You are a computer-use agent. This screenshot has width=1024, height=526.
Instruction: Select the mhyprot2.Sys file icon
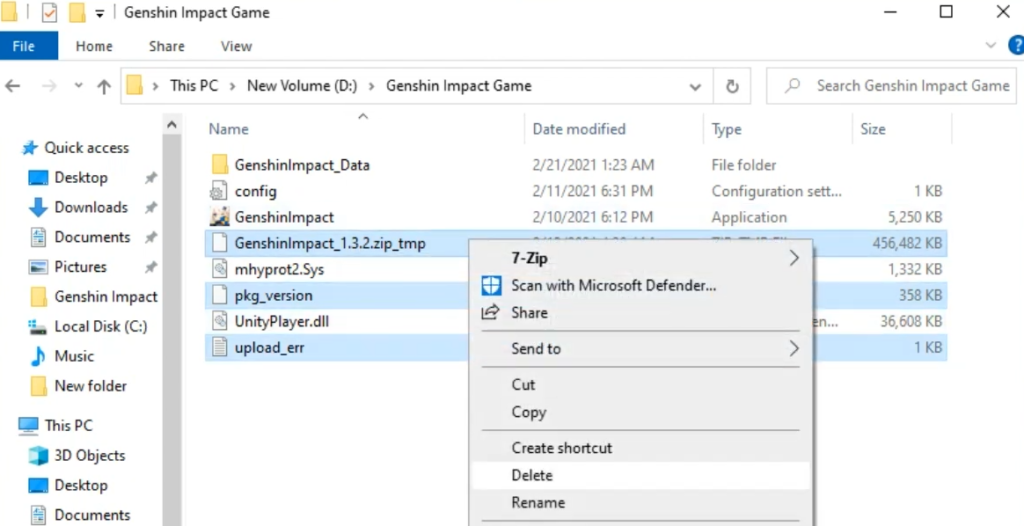tap(219, 269)
